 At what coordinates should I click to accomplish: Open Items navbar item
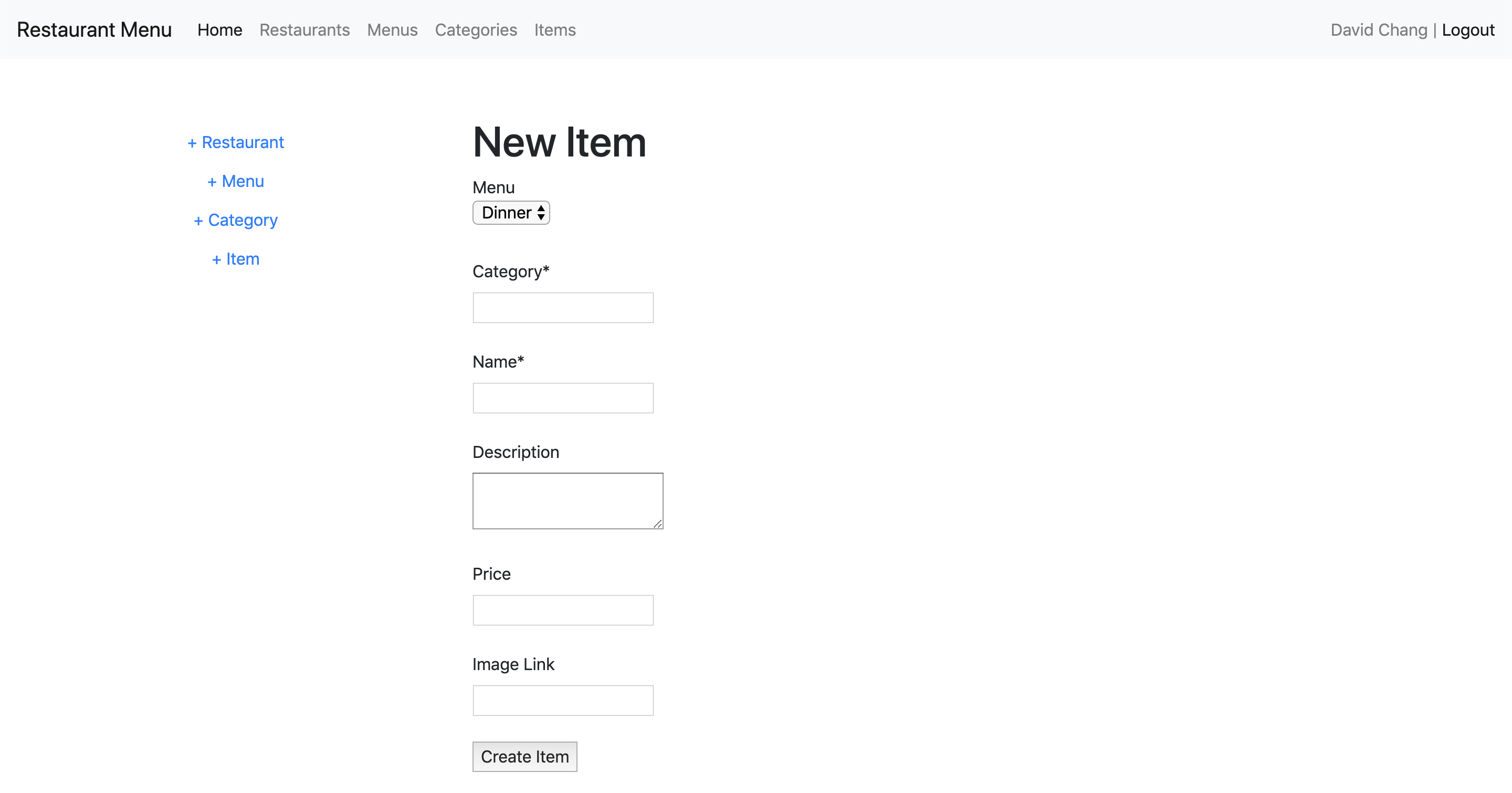coord(555,30)
